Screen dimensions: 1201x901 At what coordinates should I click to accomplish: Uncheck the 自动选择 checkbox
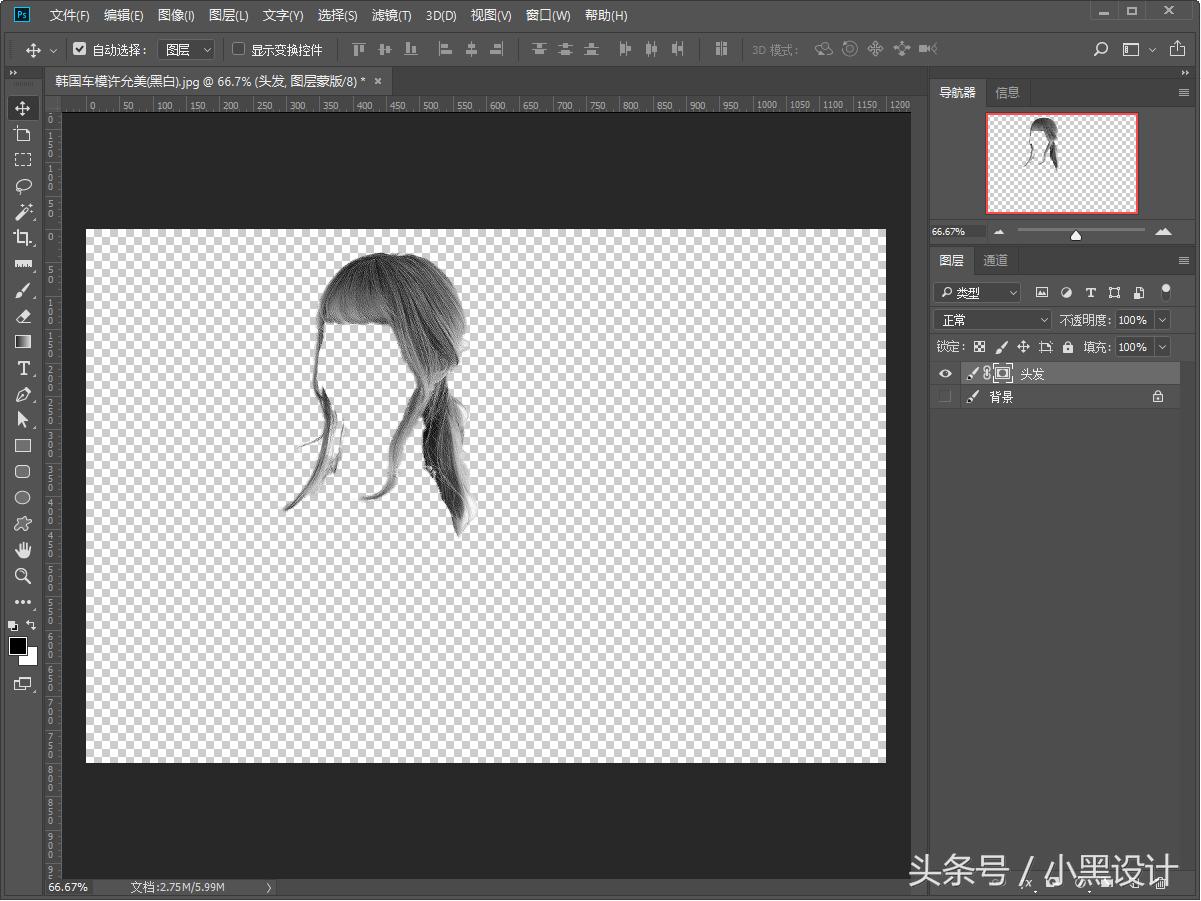point(80,49)
